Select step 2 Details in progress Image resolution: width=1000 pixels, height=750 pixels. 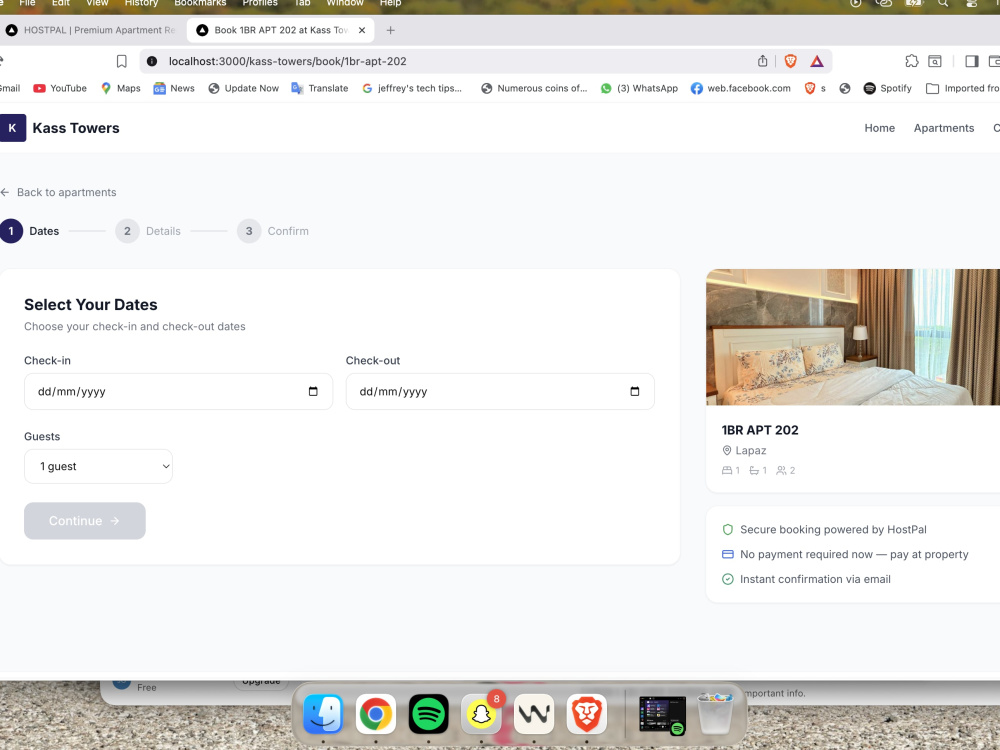click(x=148, y=231)
